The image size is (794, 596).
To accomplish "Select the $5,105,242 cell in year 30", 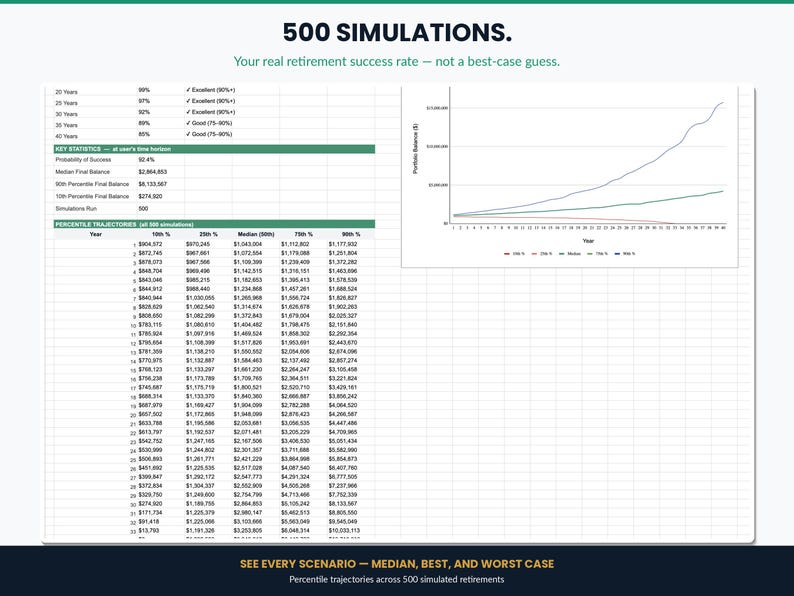I will (x=295, y=503).
